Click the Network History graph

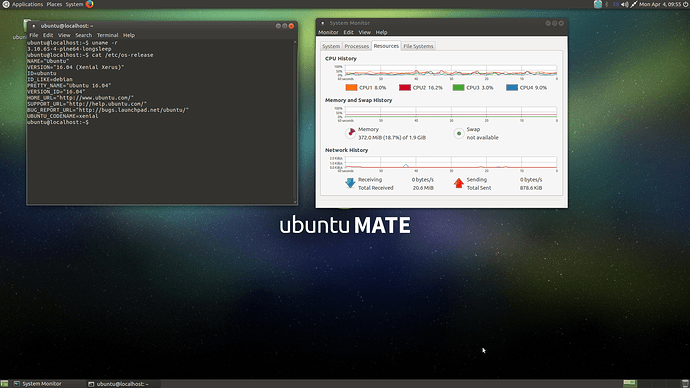coord(451,163)
